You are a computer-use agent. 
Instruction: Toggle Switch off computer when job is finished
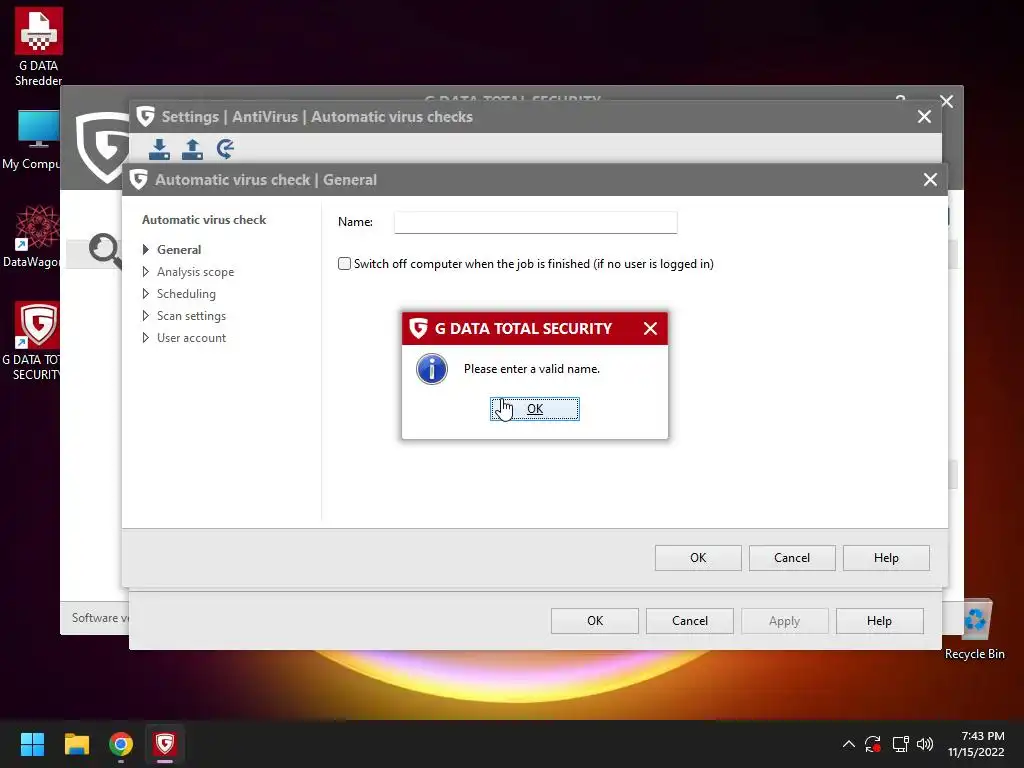[344, 264]
